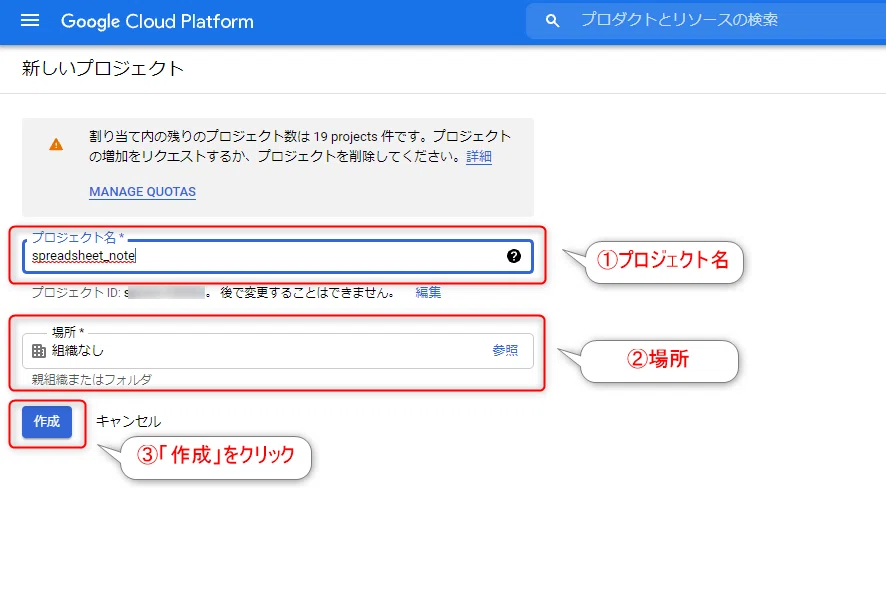Click the help question mark icon
Screen dimensions: 886x590
(514, 256)
